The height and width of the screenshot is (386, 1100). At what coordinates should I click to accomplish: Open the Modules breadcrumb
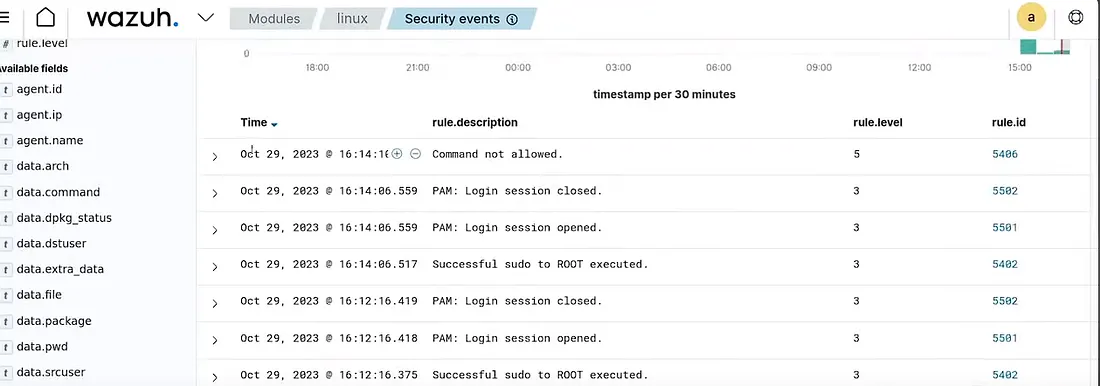(274, 19)
